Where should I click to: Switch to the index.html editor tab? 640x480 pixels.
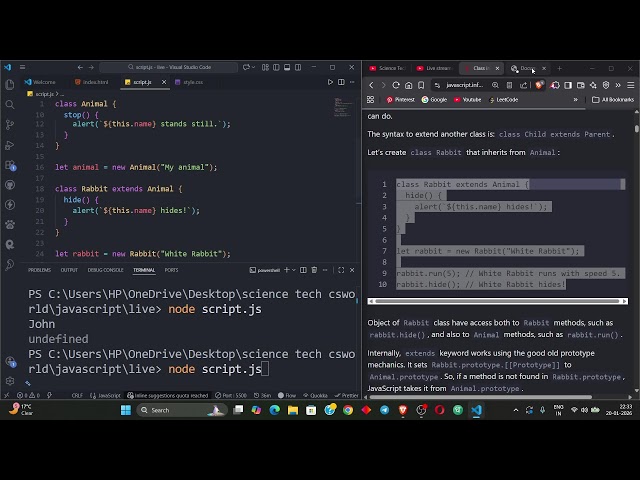click(92, 82)
